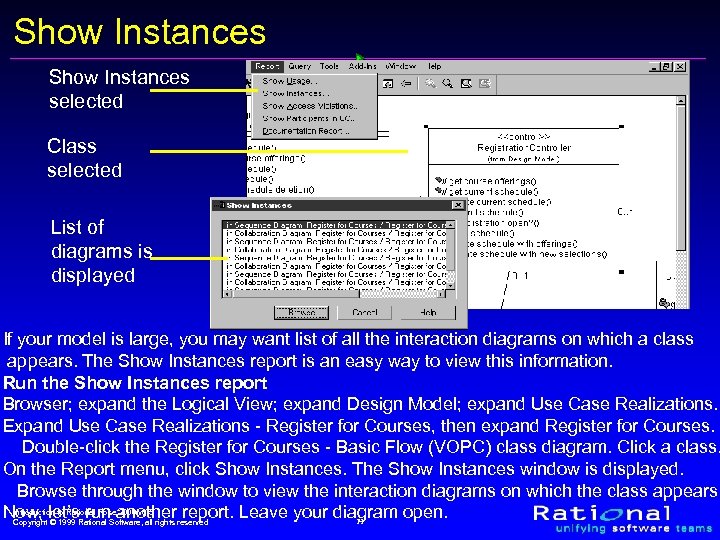Click the instances list vertical scrollbar thumb
Viewport: 720px width, 540px height.
[451, 249]
